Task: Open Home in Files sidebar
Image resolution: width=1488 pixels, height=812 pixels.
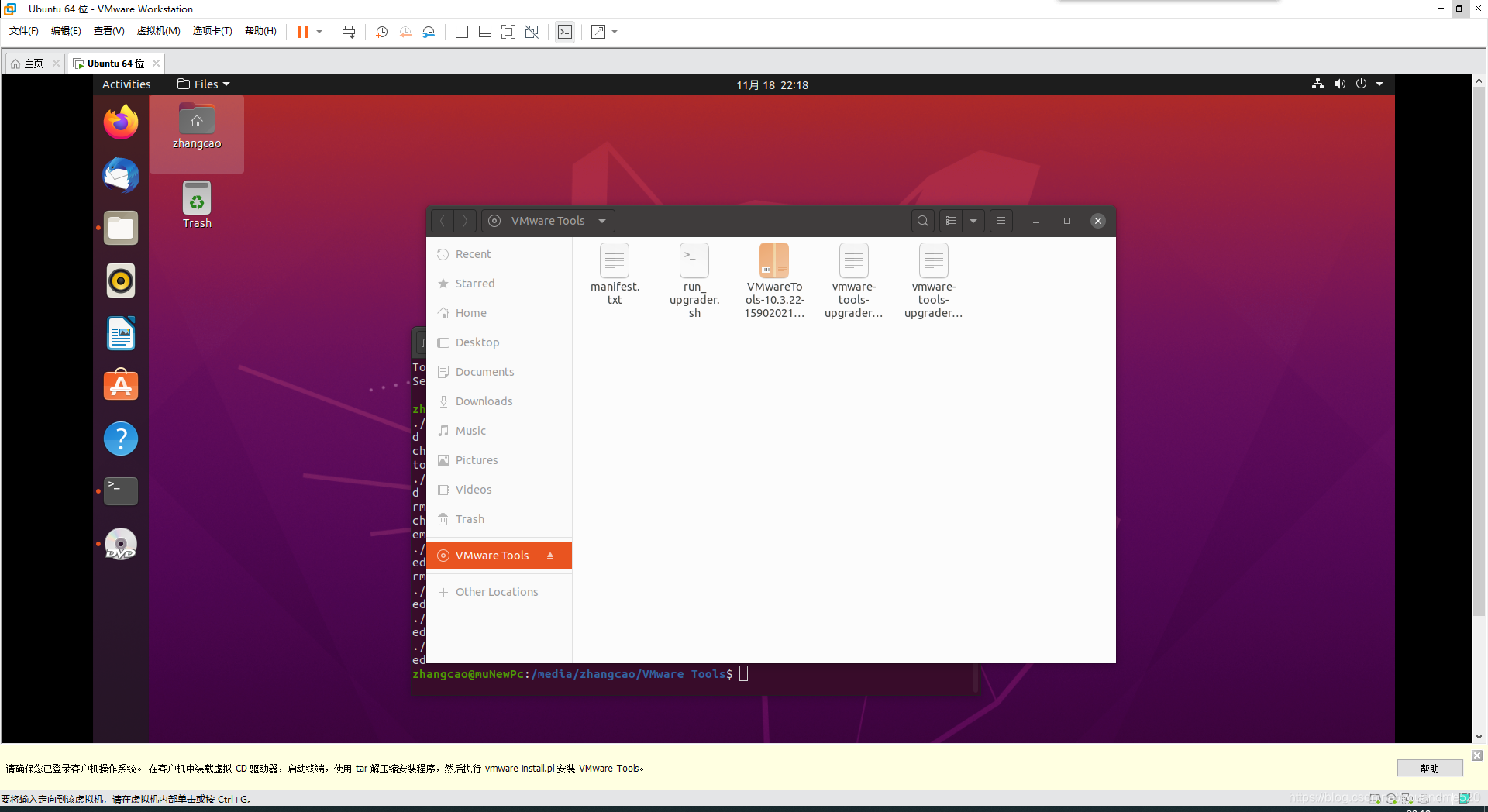Action: (x=499, y=313)
